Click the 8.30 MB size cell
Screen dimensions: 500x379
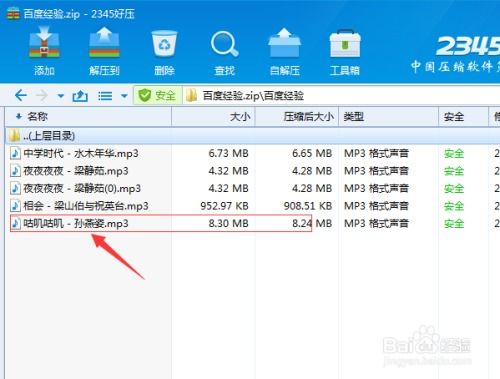coord(228,223)
